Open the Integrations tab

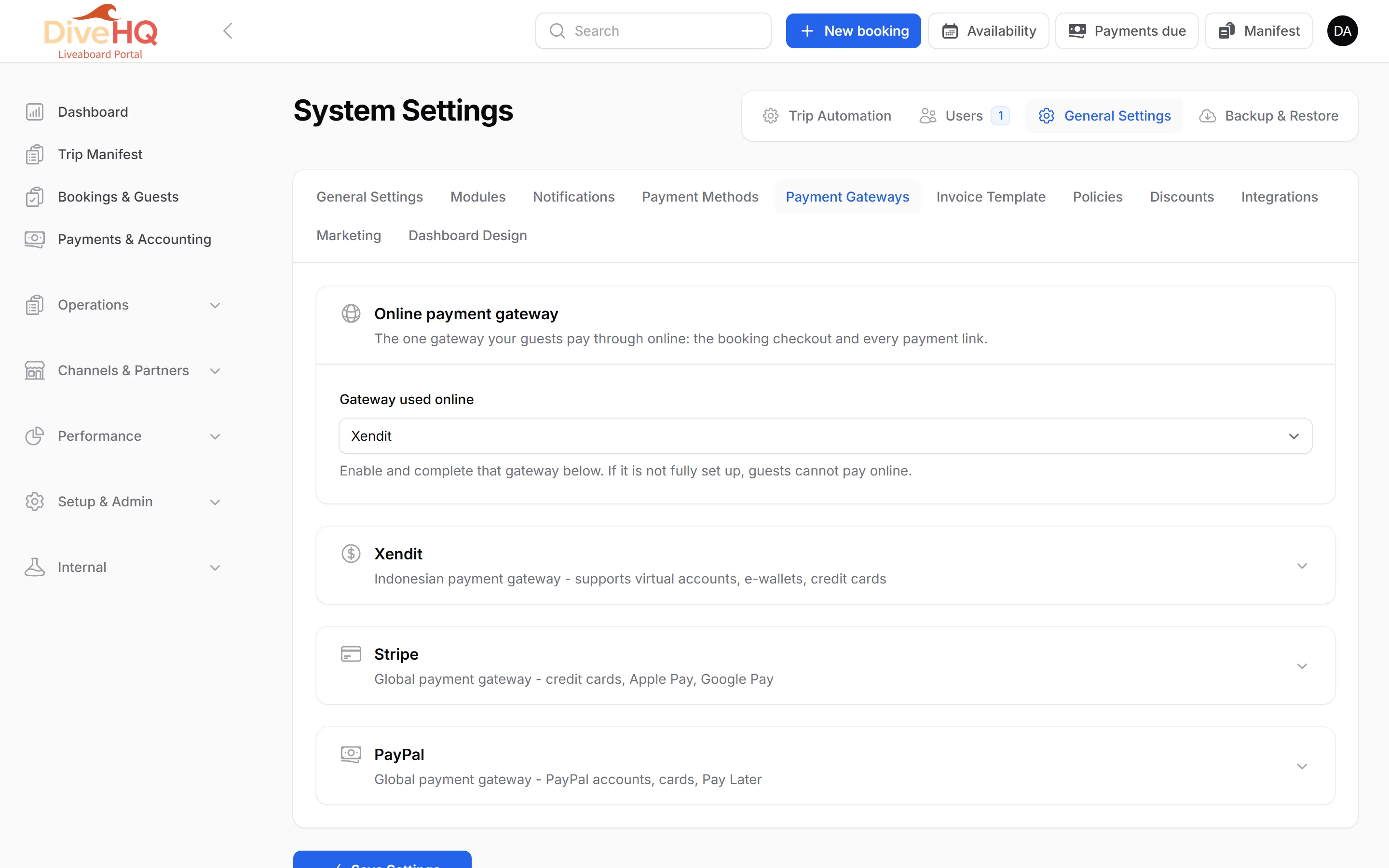tap(1280, 197)
